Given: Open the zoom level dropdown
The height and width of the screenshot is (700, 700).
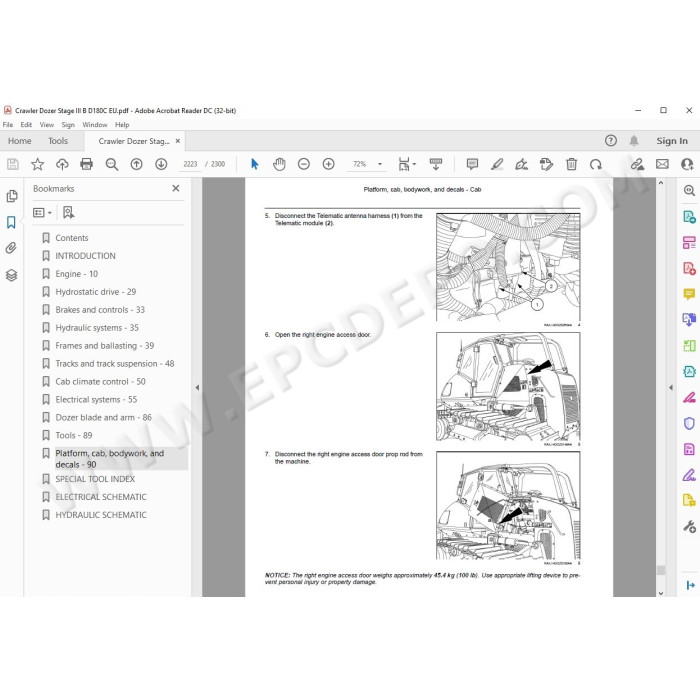Looking at the screenshot, I should tap(380, 164).
